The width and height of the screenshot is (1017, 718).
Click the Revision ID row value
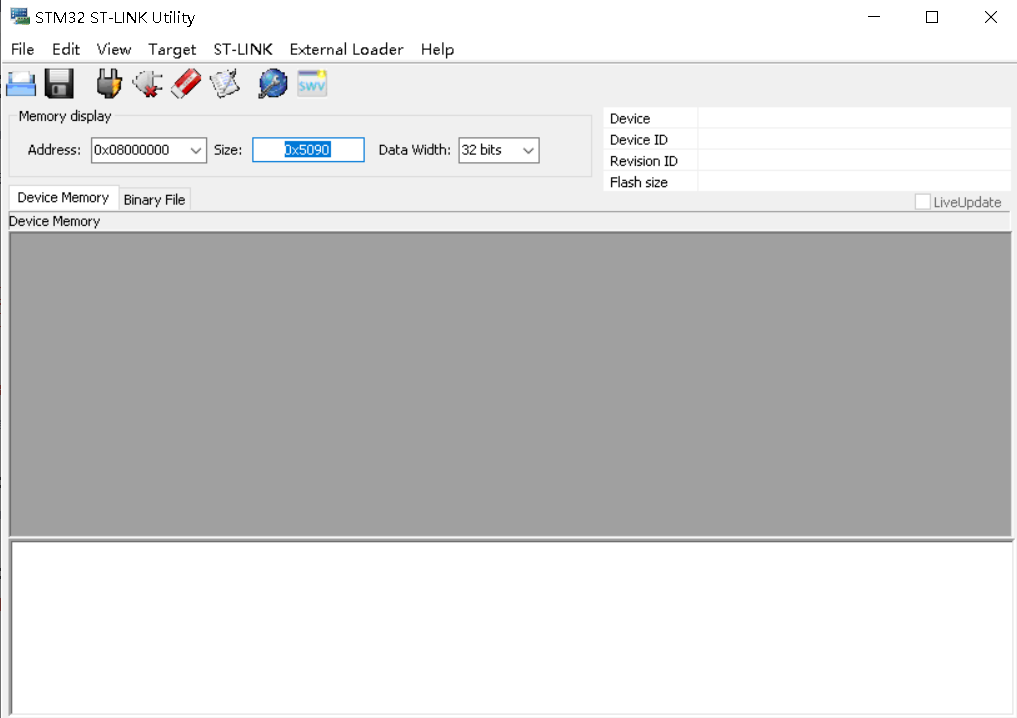click(854, 161)
